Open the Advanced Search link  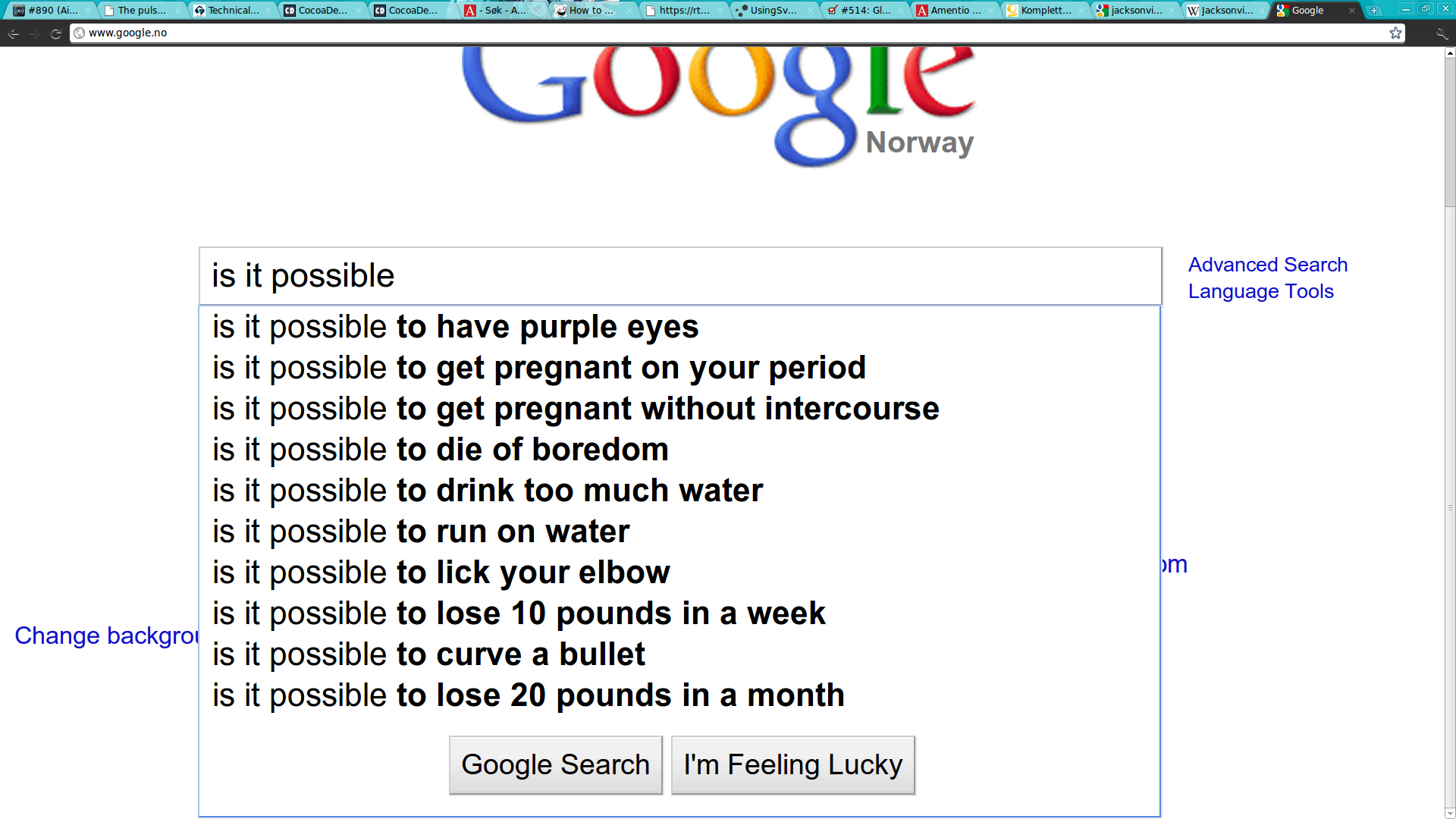[1267, 265]
